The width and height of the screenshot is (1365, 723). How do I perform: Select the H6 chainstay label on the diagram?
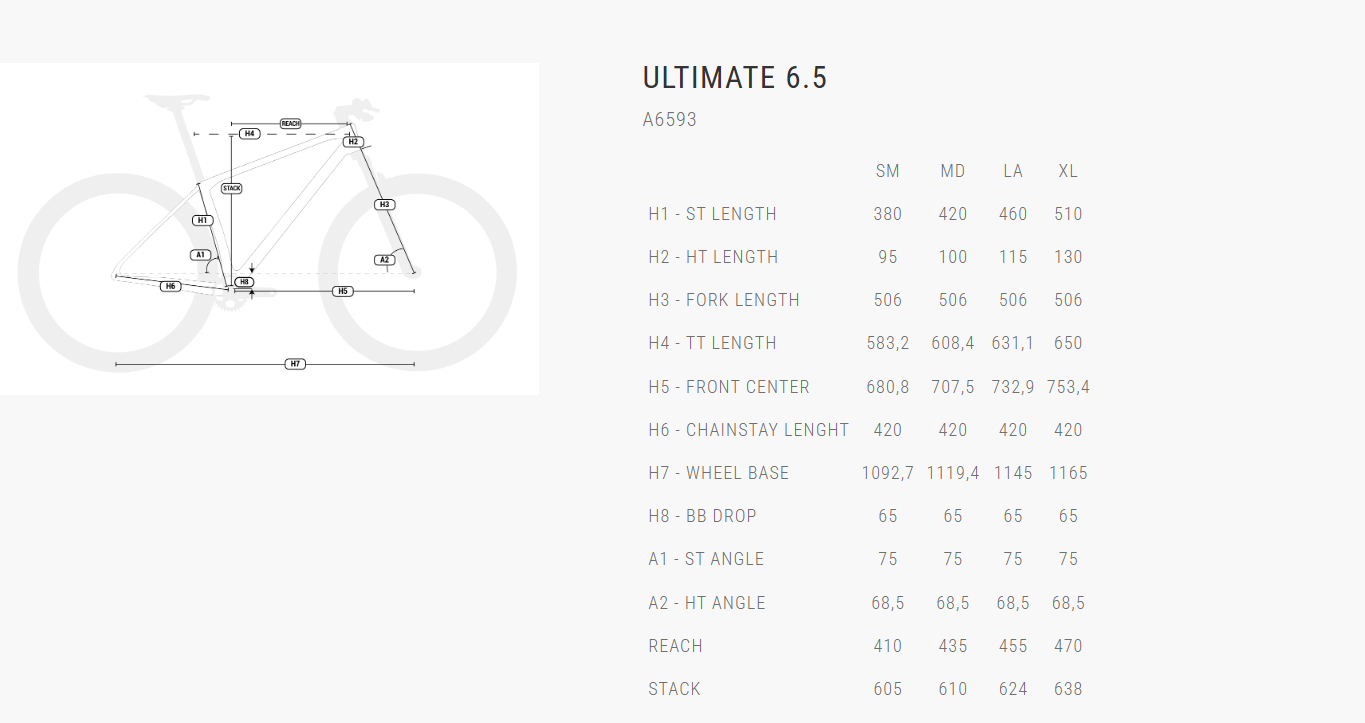(x=170, y=286)
